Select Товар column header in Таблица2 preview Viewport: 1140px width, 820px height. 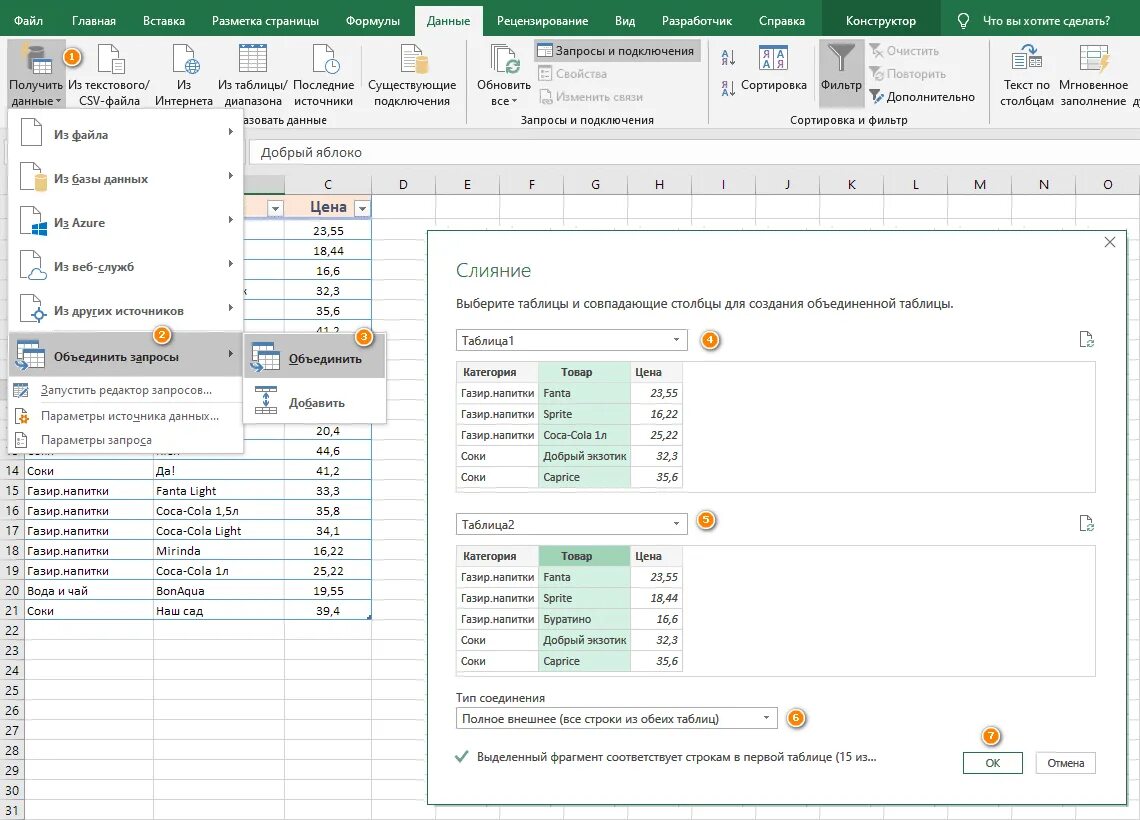pos(584,556)
